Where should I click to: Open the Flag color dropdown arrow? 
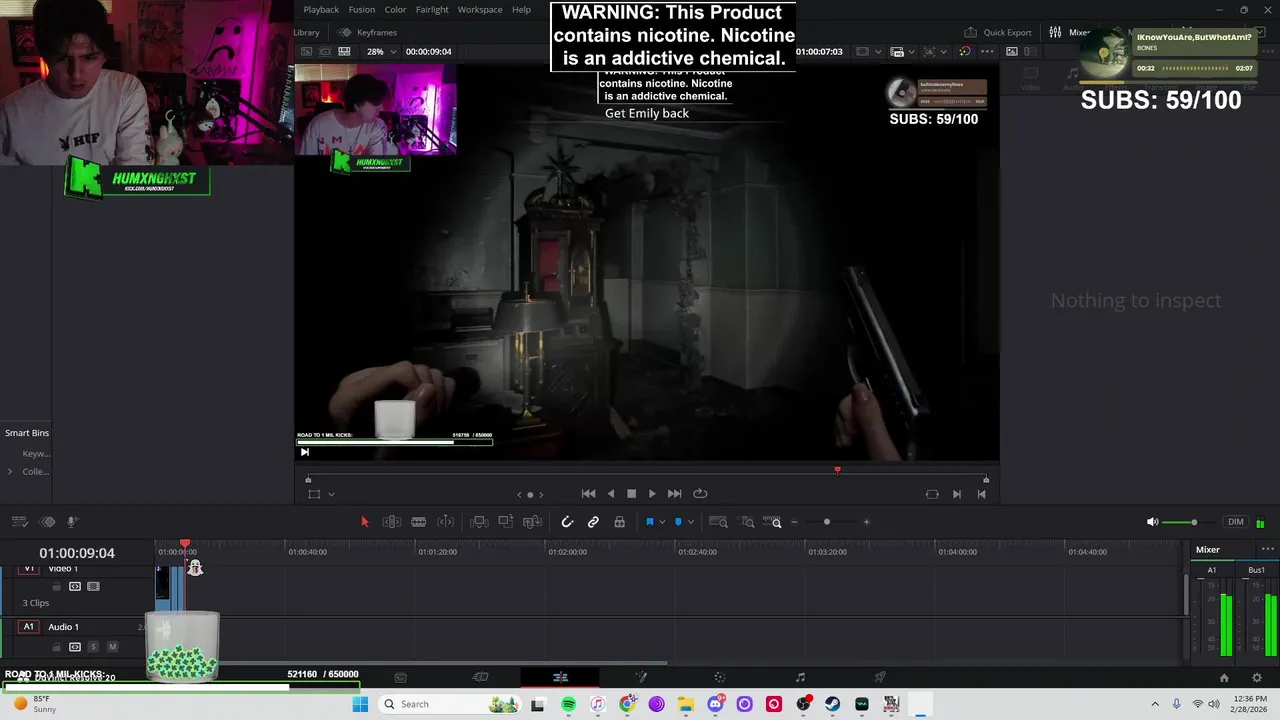pyautogui.click(x=662, y=522)
